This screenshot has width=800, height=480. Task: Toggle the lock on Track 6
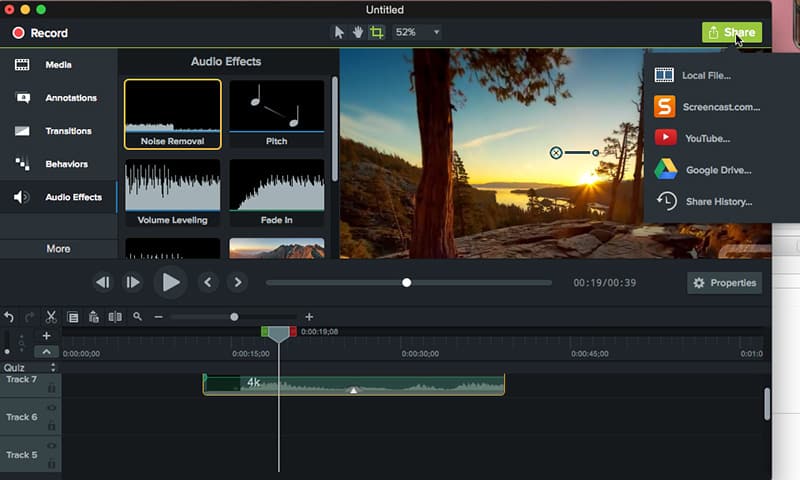click(x=52, y=426)
